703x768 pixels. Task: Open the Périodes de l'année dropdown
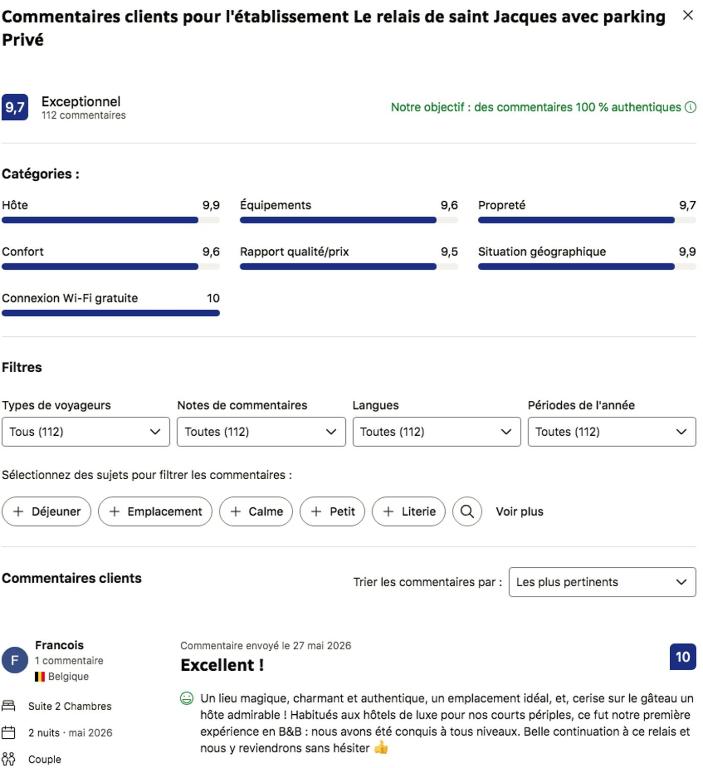click(612, 432)
